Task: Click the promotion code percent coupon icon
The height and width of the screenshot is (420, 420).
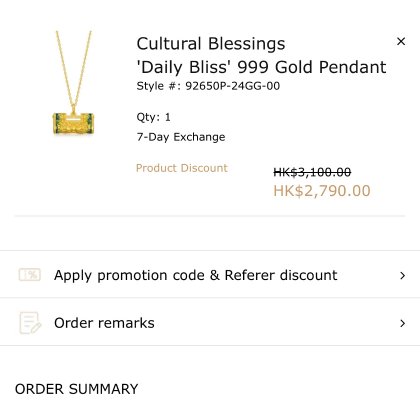Action: [30, 275]
